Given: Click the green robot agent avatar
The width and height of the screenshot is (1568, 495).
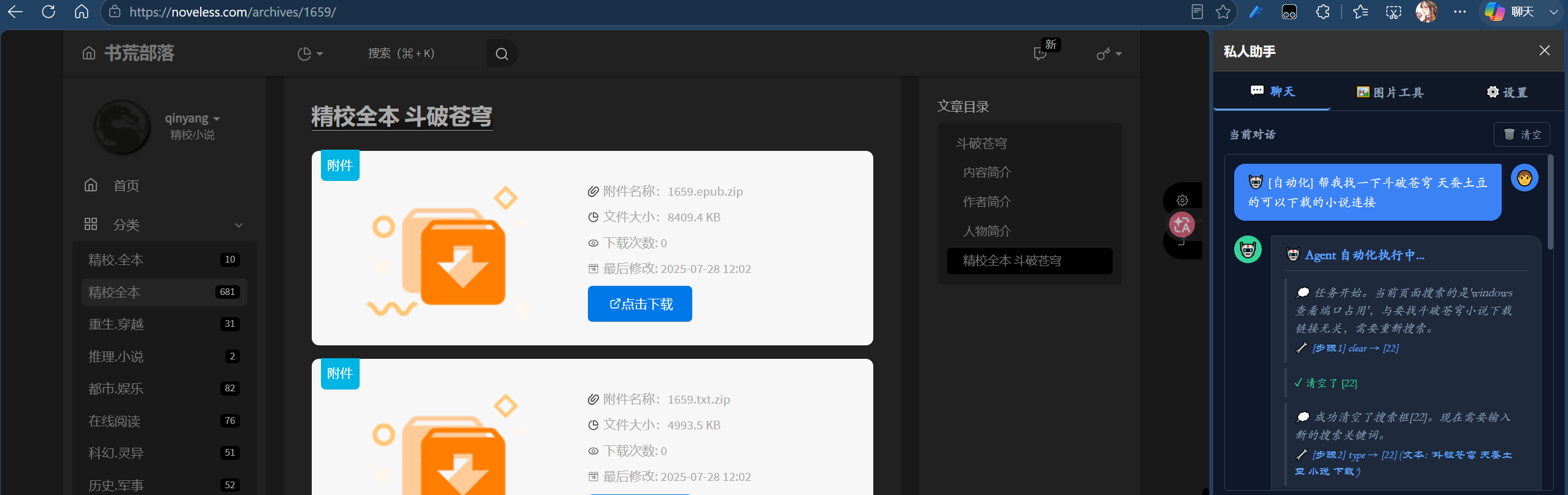Looking at the screenshot, I should [x=1248, y=250].
